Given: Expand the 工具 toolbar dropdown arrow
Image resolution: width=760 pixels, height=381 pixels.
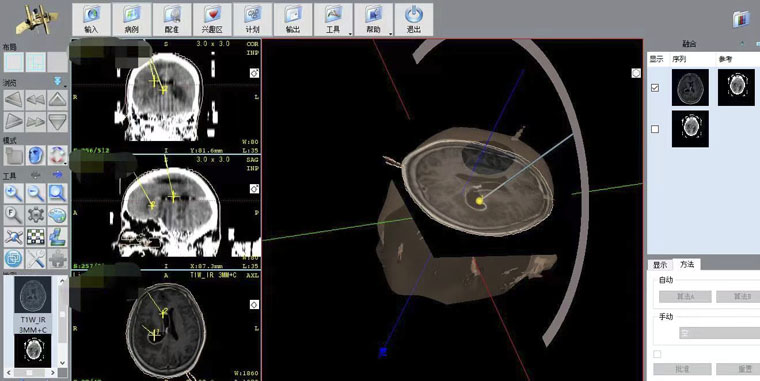Looking at the screenshot, I should (350, 33).
